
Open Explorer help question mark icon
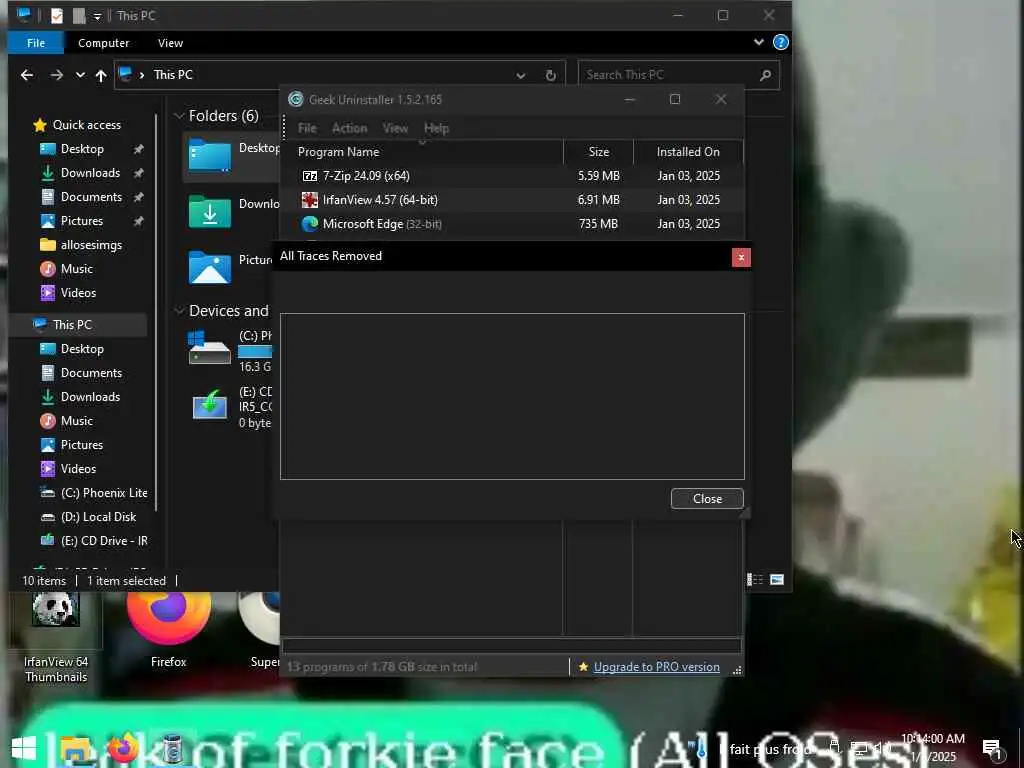click(x=780, y=42)
